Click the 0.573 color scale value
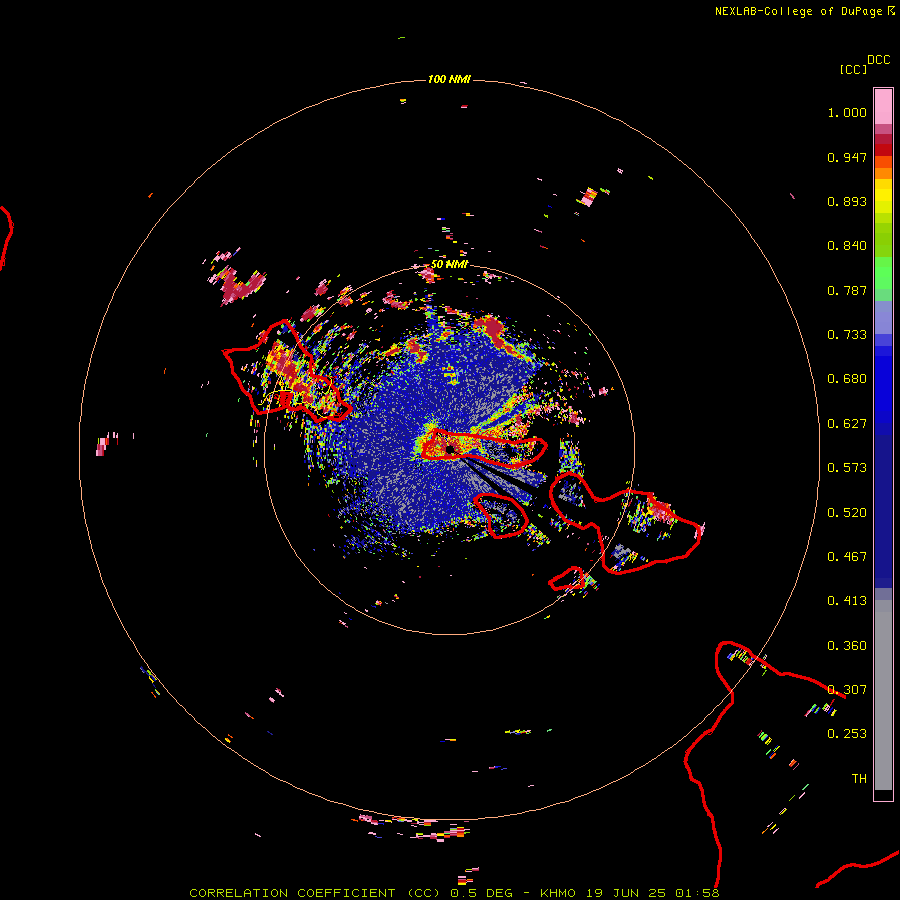 (847, 468)
